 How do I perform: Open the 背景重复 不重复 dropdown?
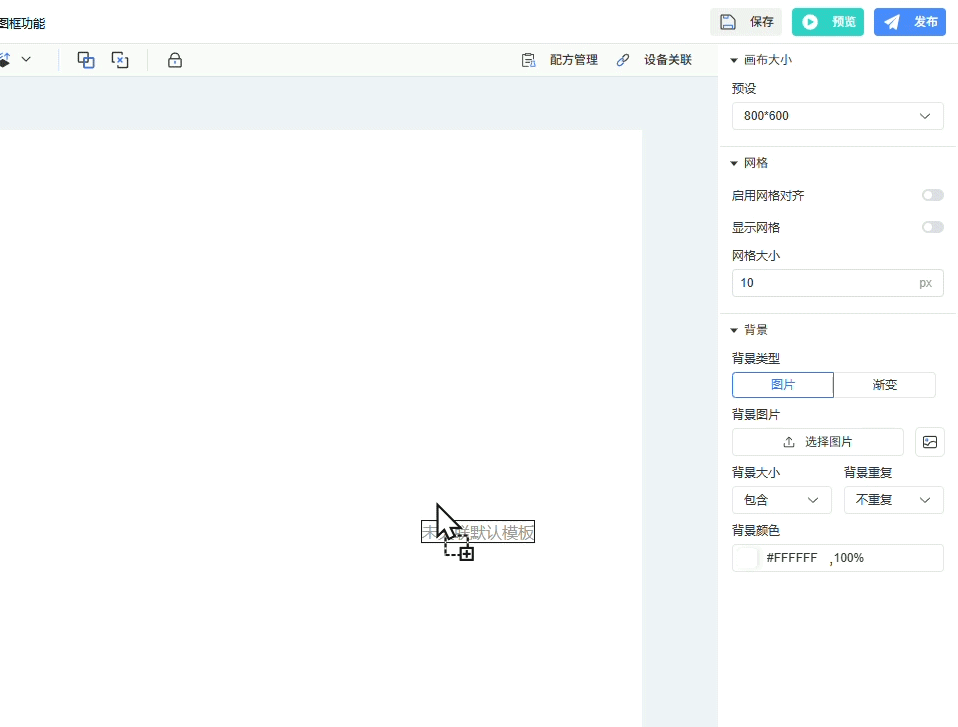(x=893, y=500)
